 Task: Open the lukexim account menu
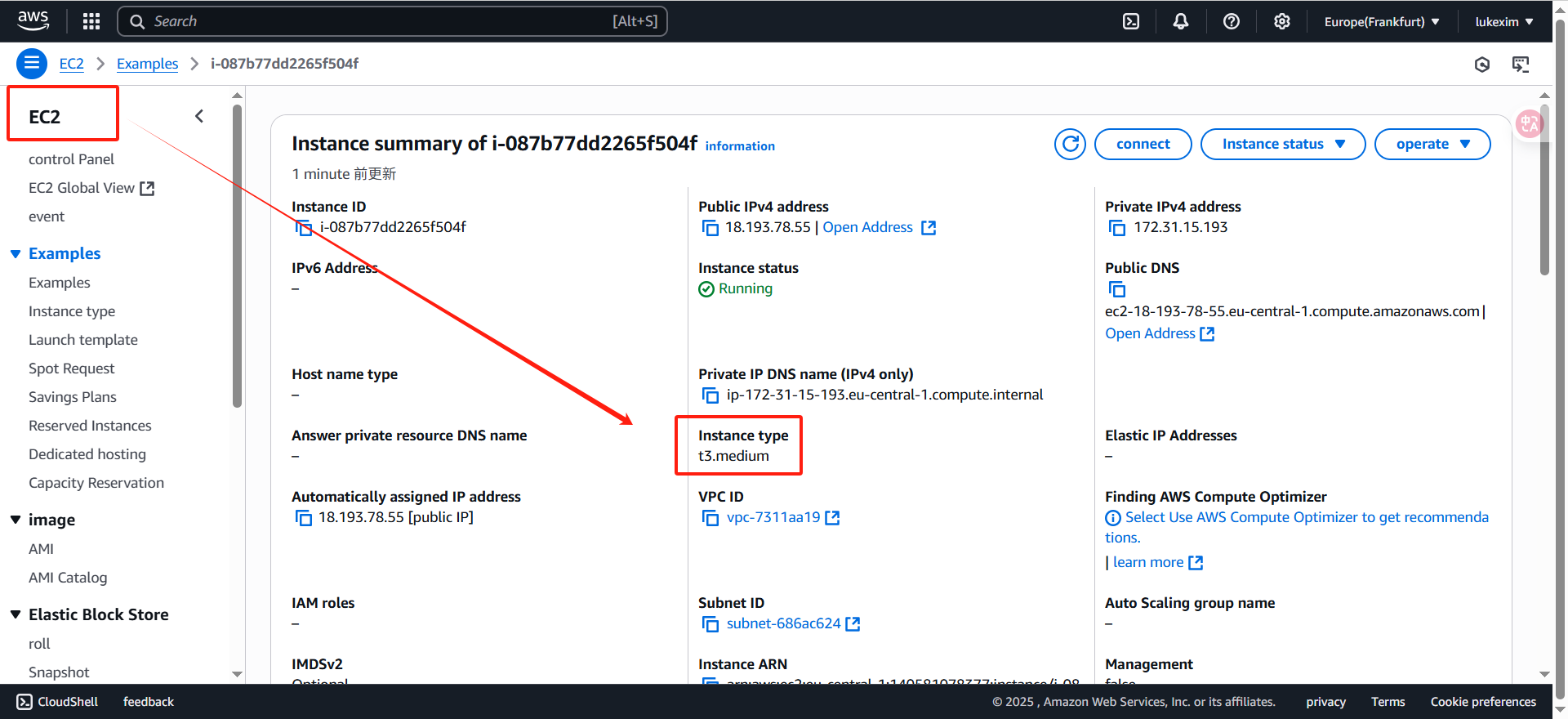point(1504,21)
